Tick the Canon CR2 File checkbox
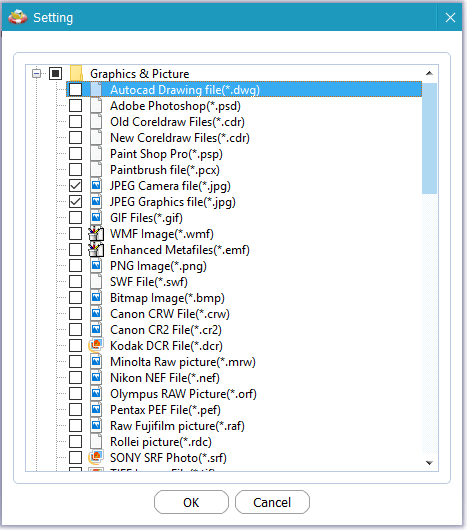The image size is (467, 530). pyautogui.click(x=75, y=330)
